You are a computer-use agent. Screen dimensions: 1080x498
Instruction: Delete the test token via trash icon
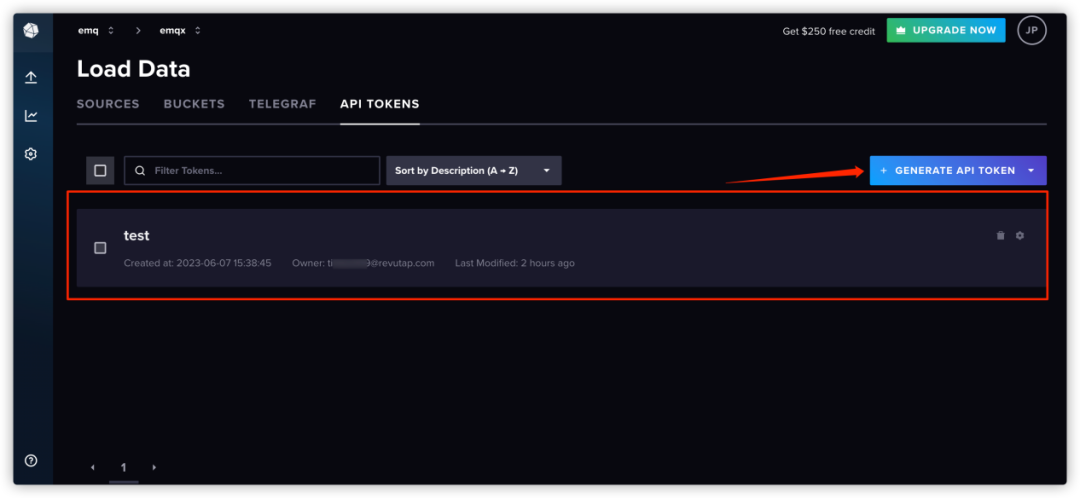point(1000,236)
